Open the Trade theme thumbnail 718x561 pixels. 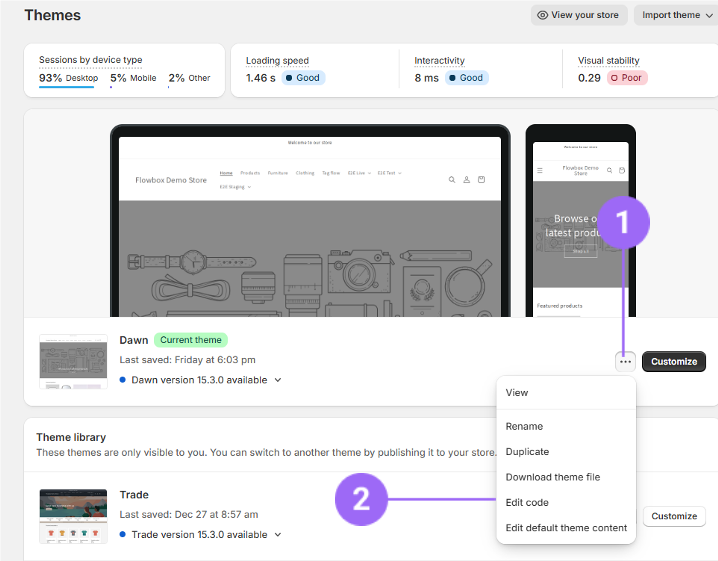pos(73,516)
